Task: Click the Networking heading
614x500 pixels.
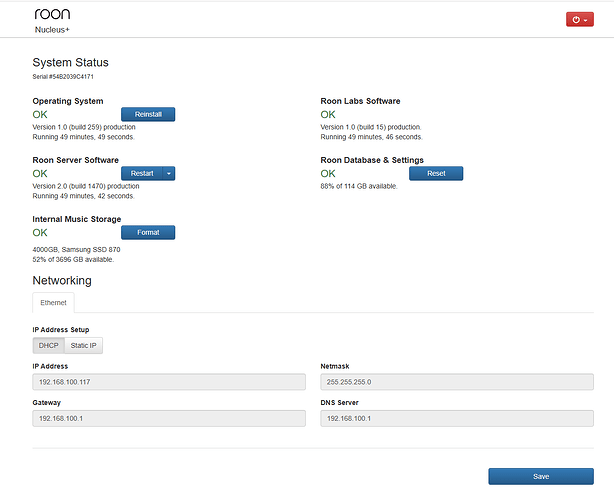Action: 62,281
